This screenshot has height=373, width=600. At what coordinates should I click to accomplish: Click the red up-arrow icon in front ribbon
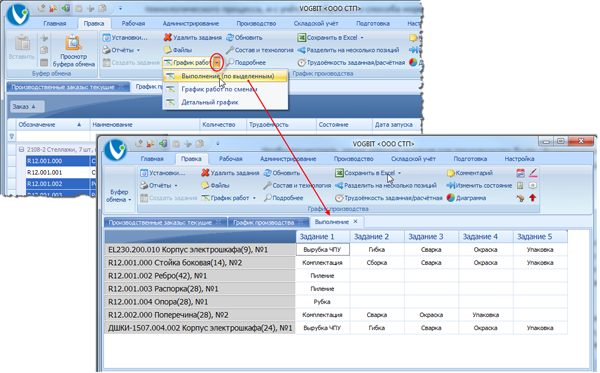tap(533, 198)
